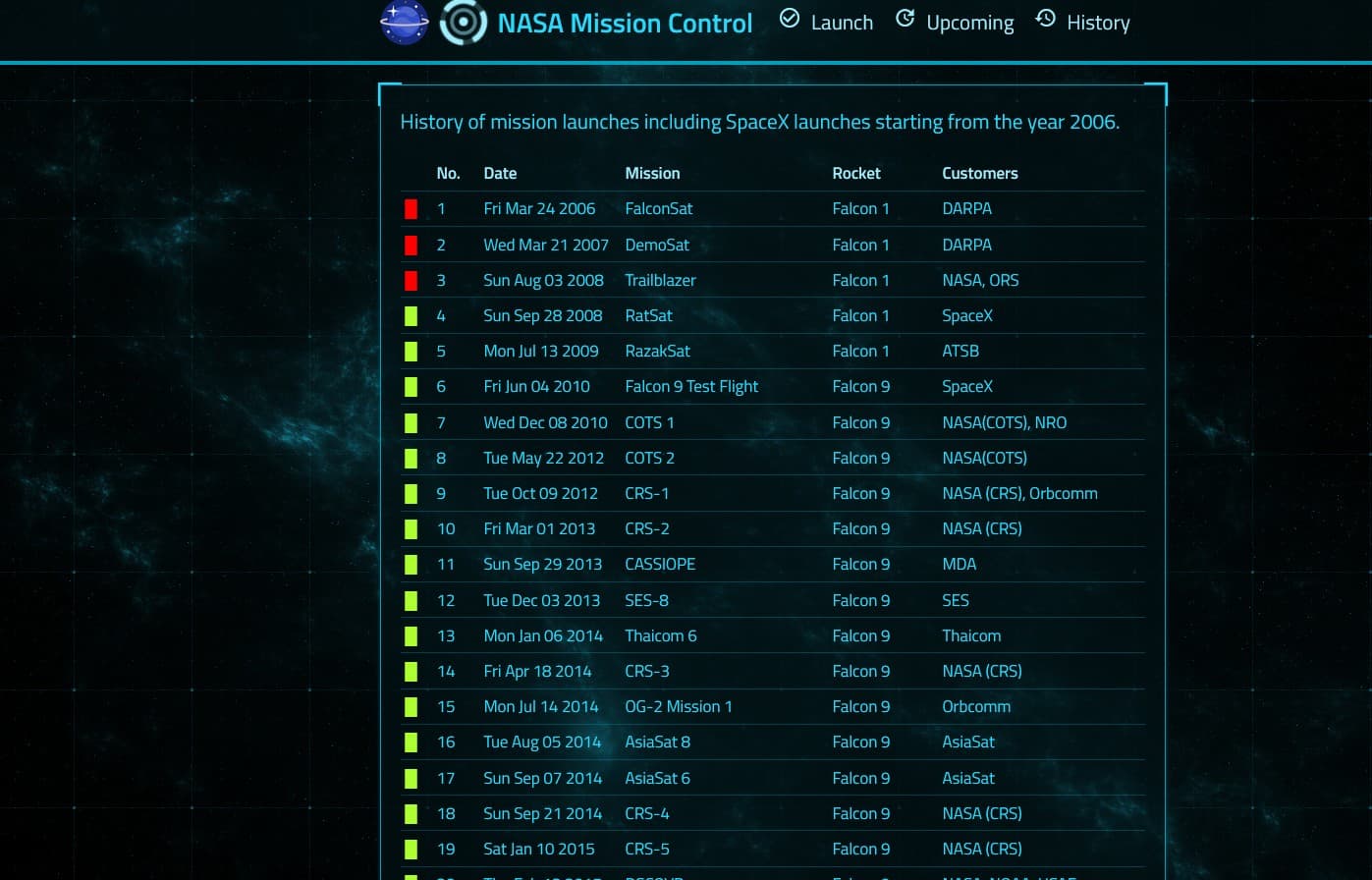Click date Tue Dec 03 2013
The height and width of the screenshot is (880, 1372).
(541, 600)
